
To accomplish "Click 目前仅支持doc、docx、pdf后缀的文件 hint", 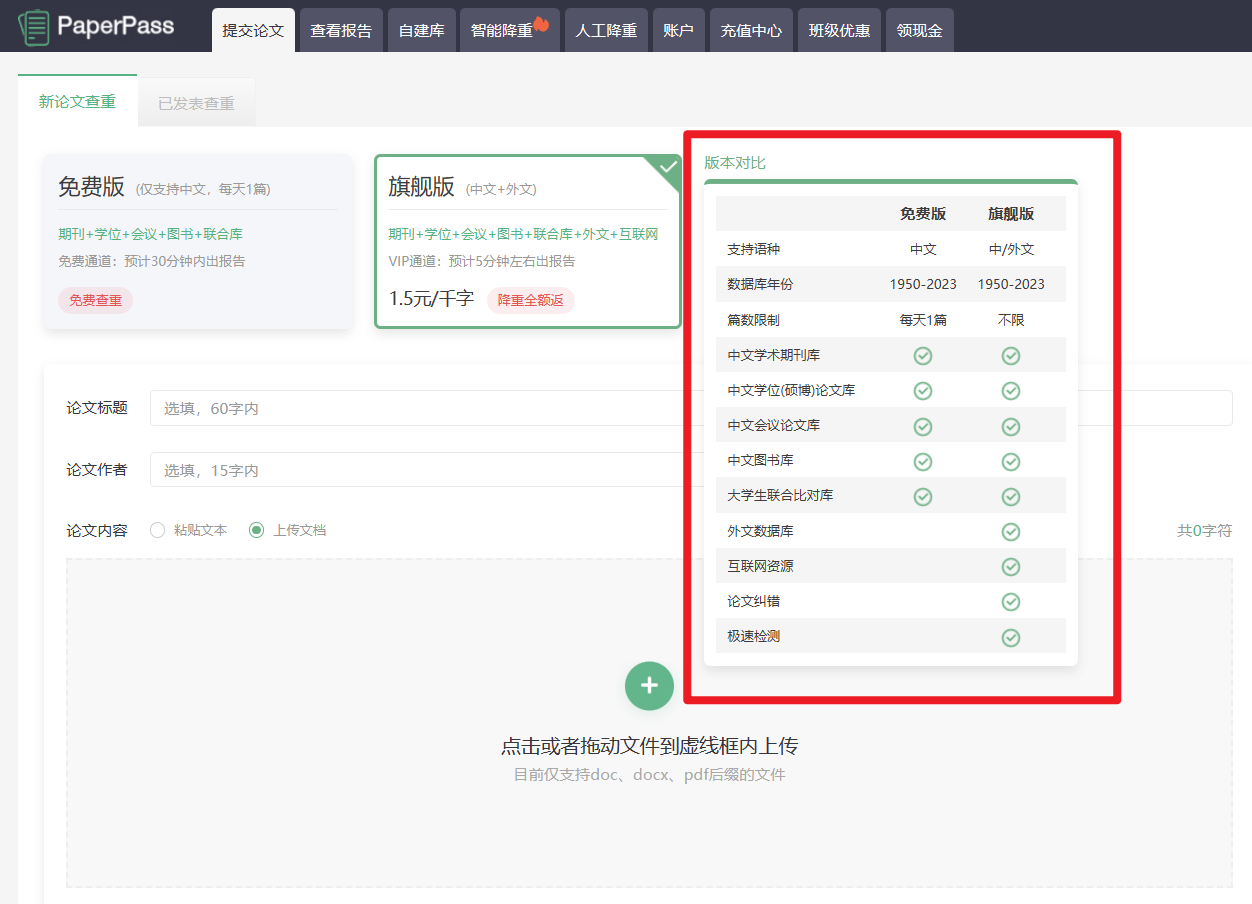I will [x=649, y=775].
